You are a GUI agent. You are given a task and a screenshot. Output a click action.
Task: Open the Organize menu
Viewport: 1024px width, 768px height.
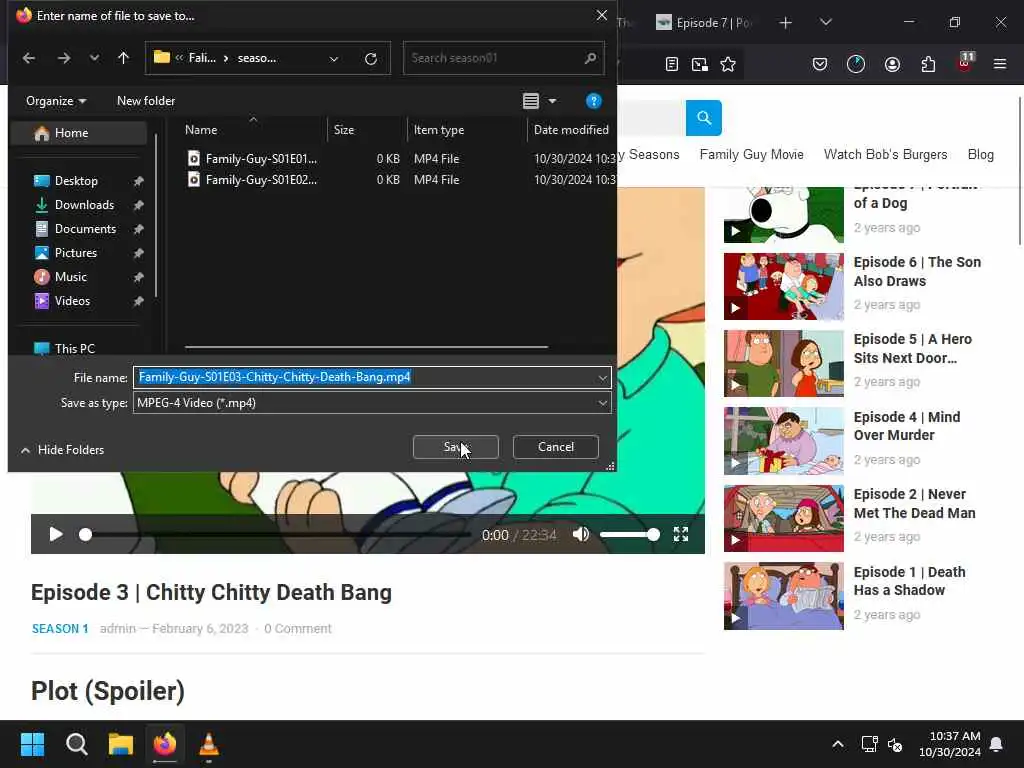pos(56,101)
